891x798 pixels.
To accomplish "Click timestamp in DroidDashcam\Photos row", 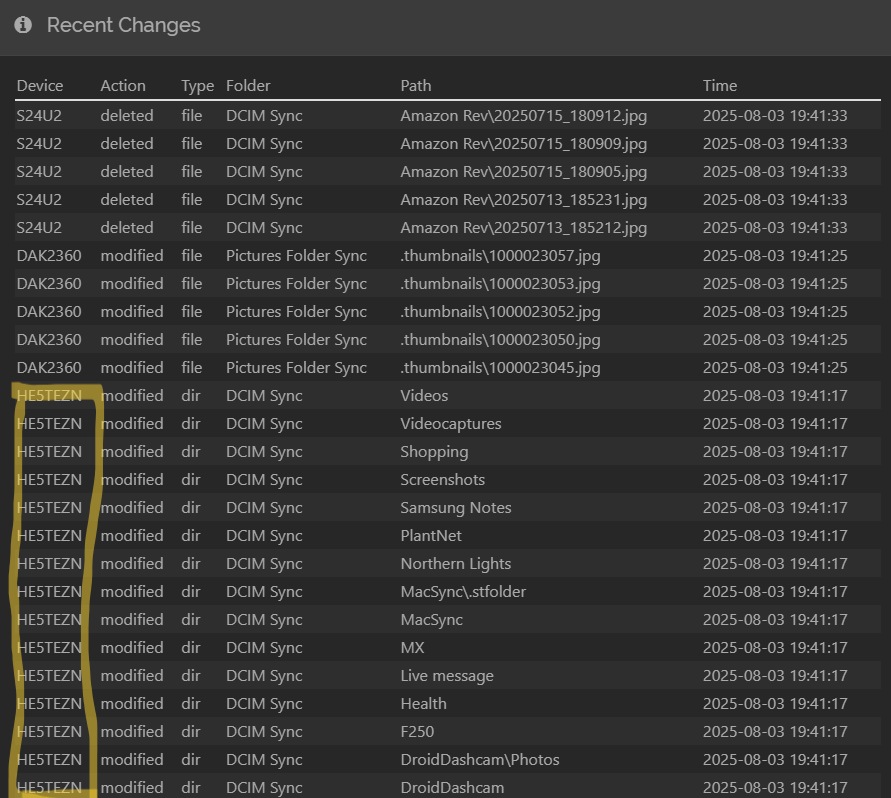I will click(775, 760).
